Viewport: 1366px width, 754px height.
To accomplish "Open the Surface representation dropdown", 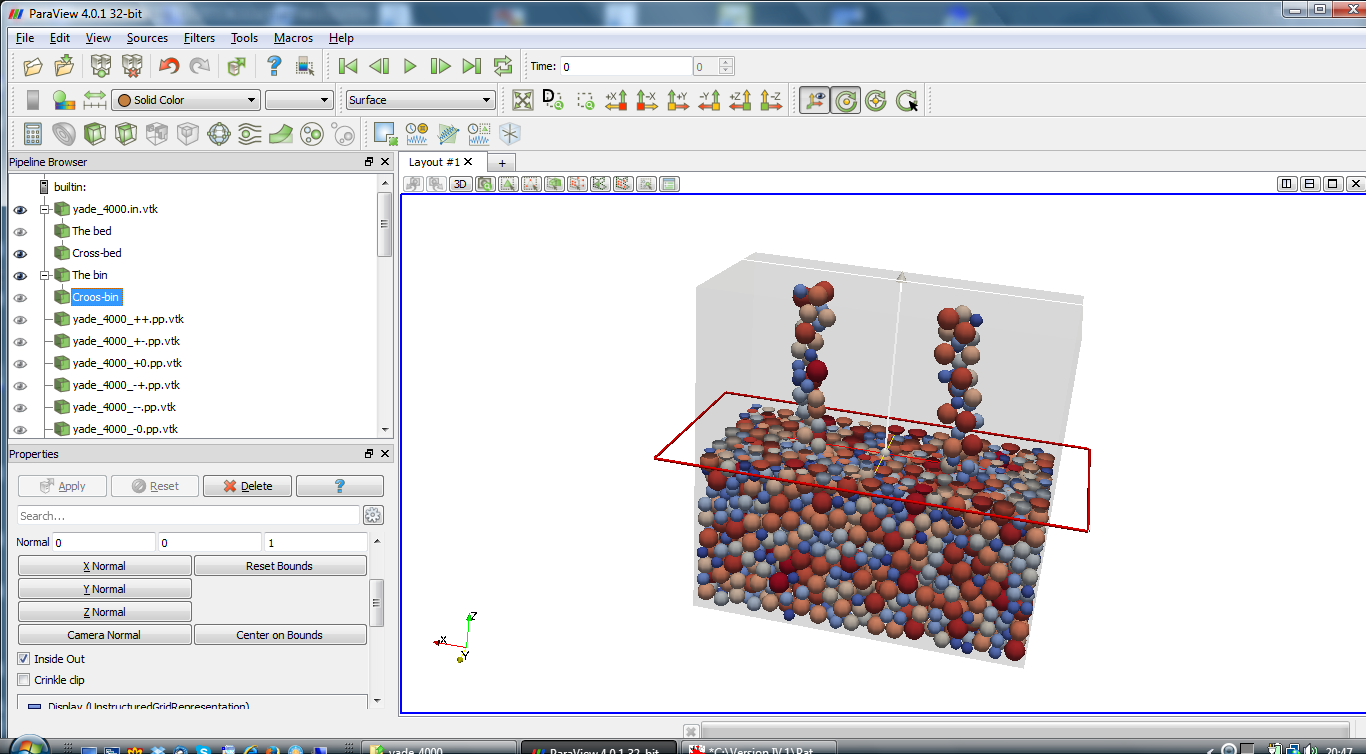I will click(419, 100).
